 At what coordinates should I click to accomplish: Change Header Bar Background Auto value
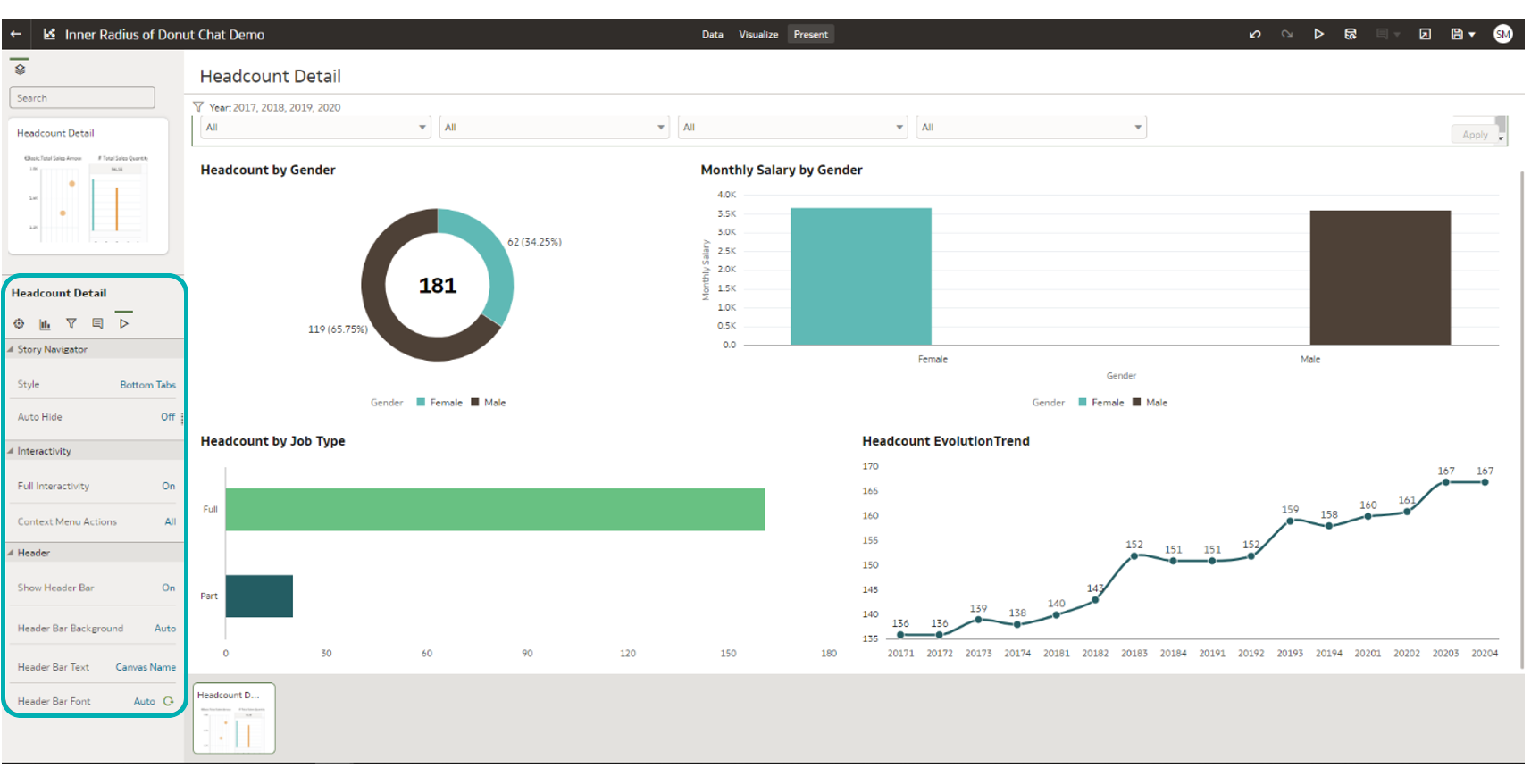click(x=165, y=629)
